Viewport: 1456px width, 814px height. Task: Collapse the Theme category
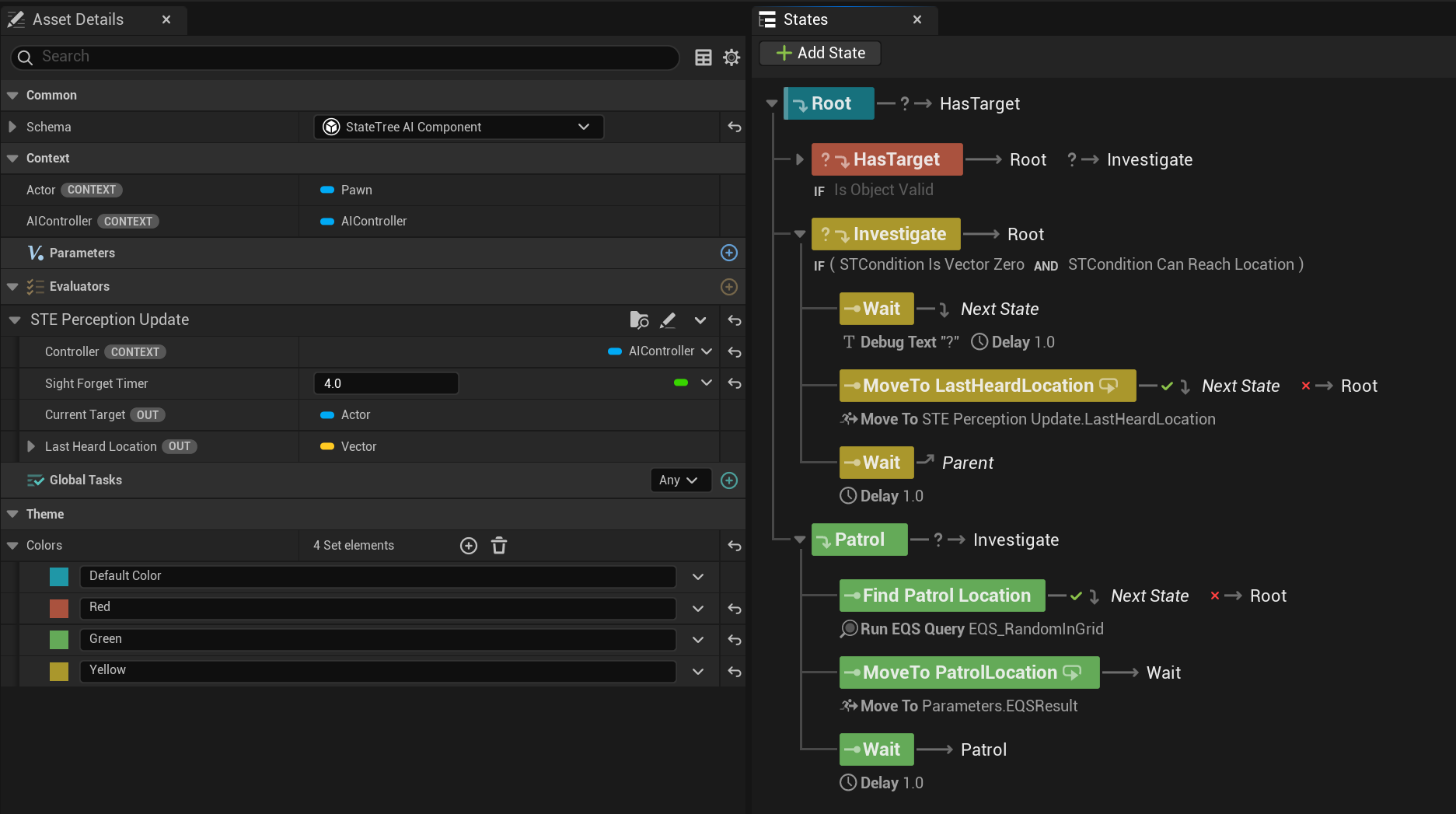[12, 514]
